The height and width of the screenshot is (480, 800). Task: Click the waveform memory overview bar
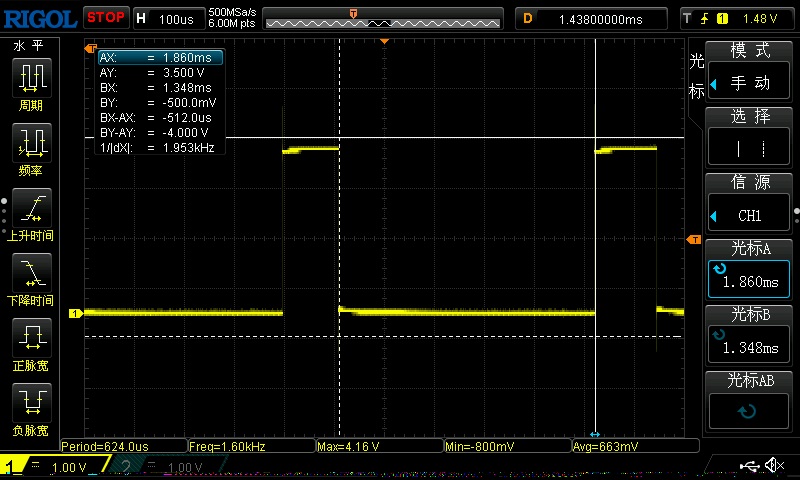pyautogui.click(x=383, y=19)
